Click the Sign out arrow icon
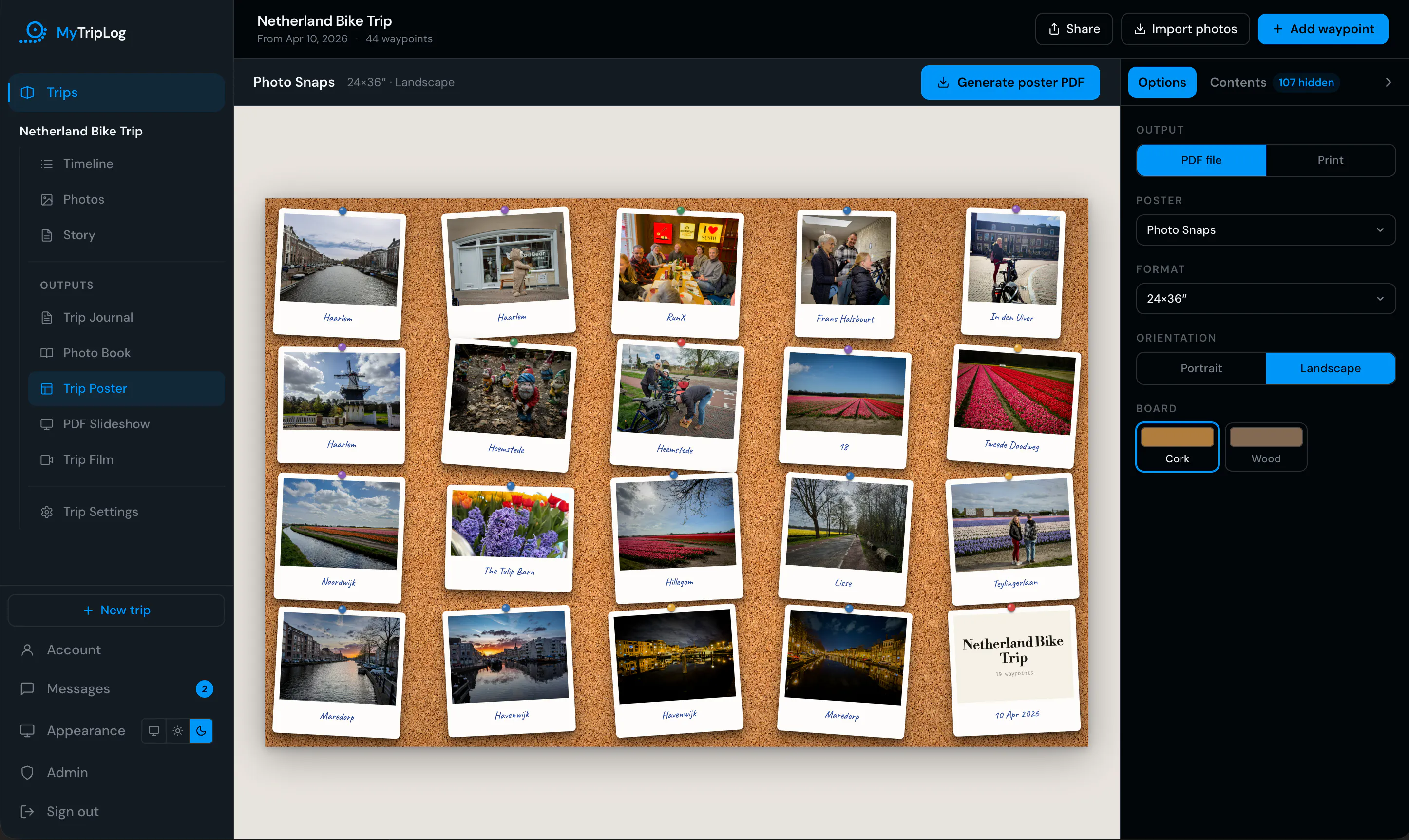The width and height of the screenshot is (1409, 840). [27, 812]
